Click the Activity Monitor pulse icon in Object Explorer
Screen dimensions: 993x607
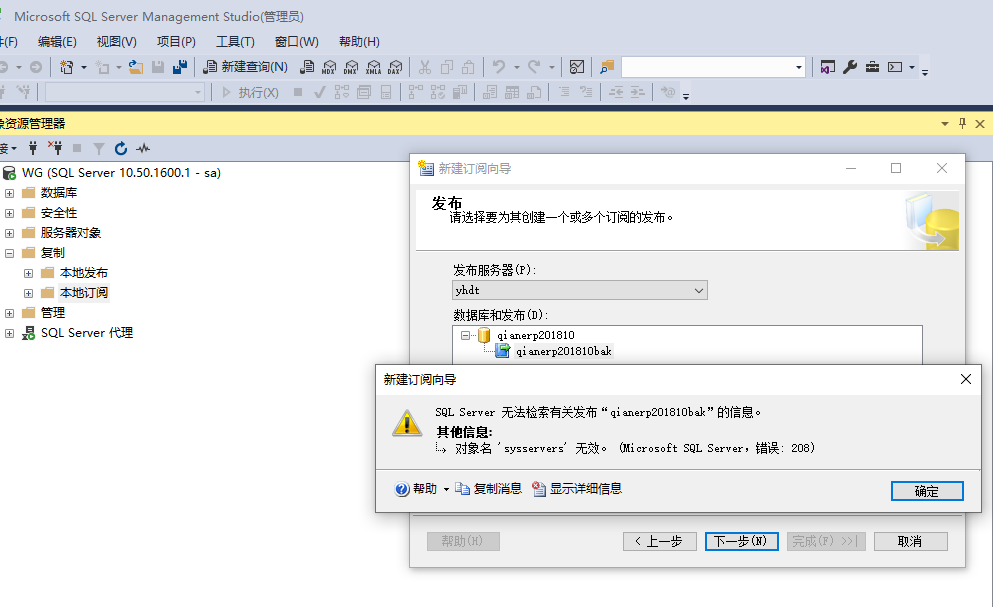pos(143,148)
